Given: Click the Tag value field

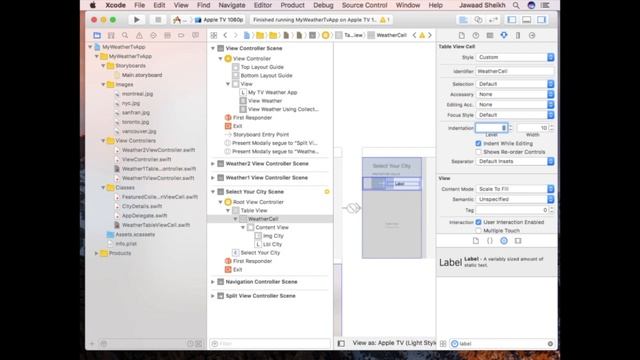Looking at the screenshot, I should click(x=512, y=210).
